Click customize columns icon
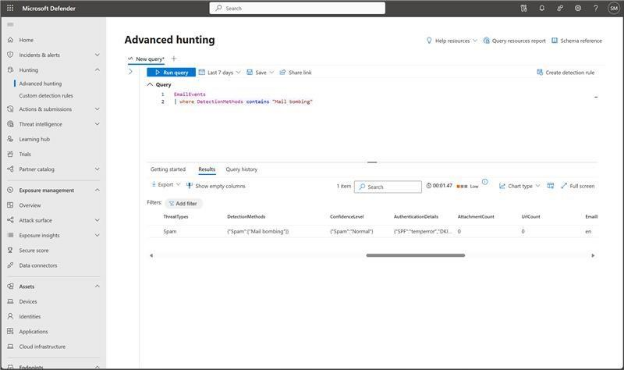The image size is (624, 370). pyautogui.click(x=550, y=186)
